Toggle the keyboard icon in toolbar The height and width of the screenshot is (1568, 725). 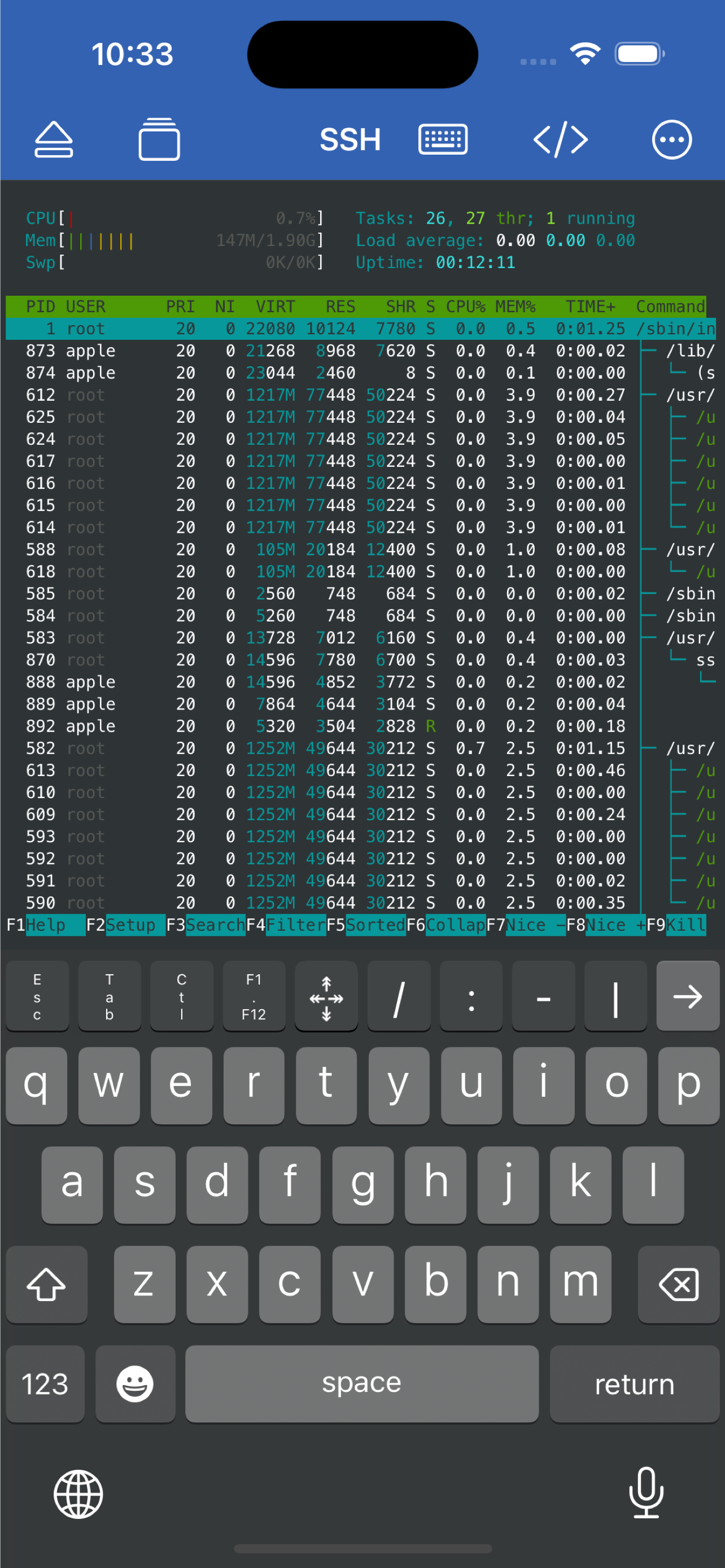point(443,139)
